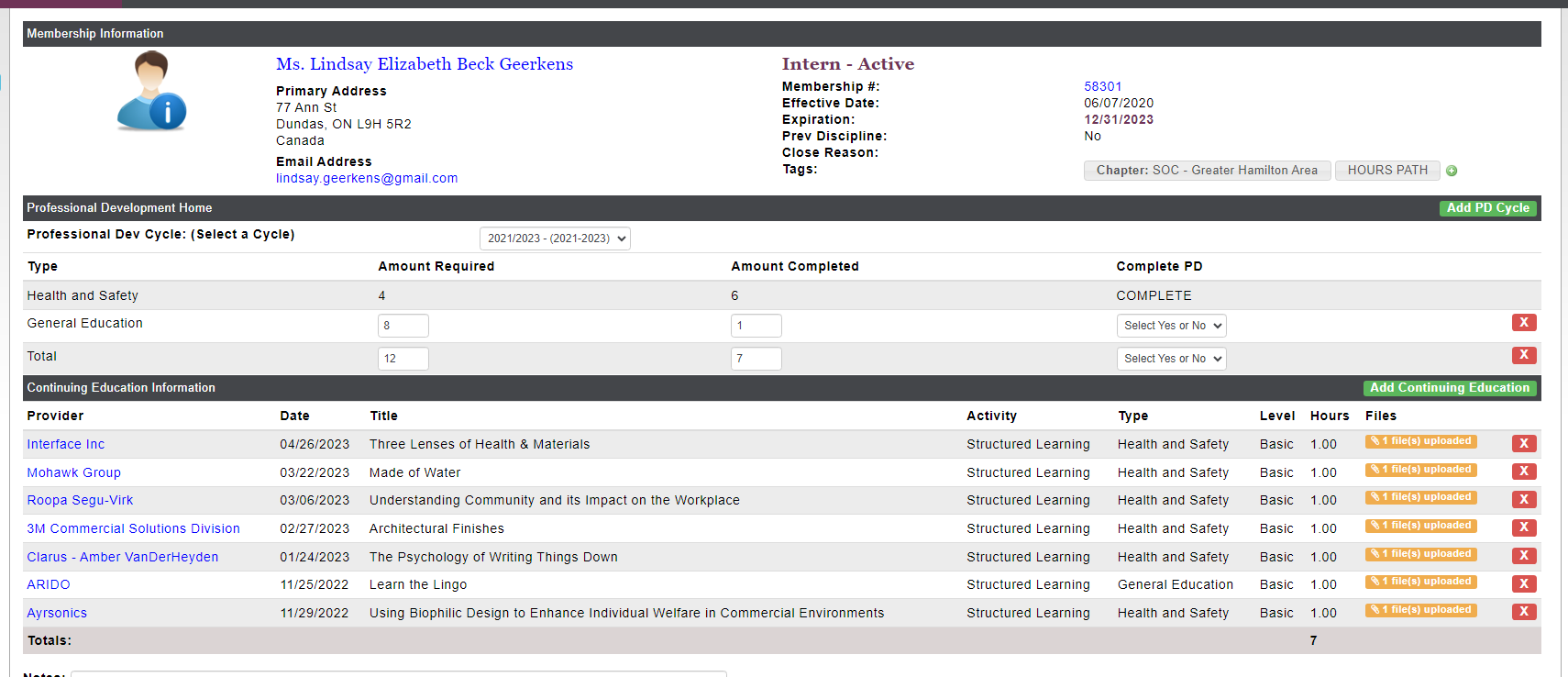
Task: Click the title Learn the Lingo
Action: coord(418,584)
